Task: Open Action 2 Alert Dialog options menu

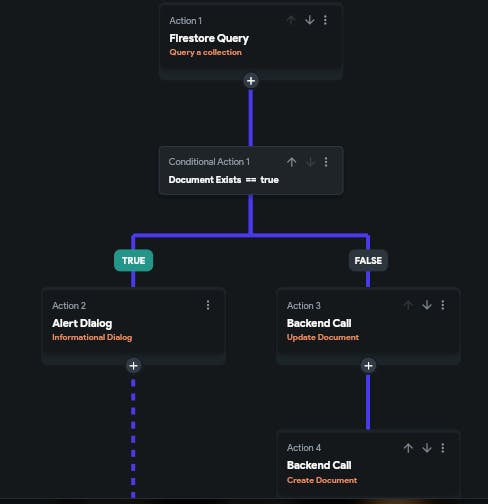Action: (208, 305)
